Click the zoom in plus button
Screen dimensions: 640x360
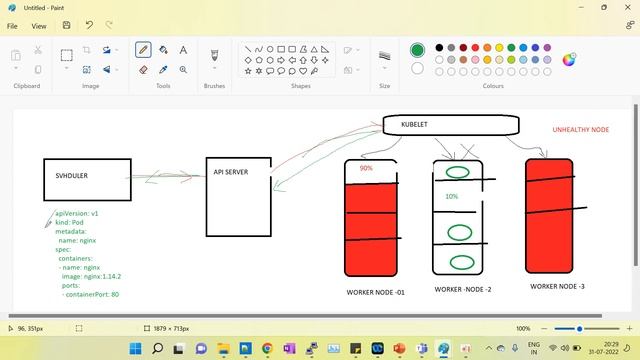click(629, 329)
